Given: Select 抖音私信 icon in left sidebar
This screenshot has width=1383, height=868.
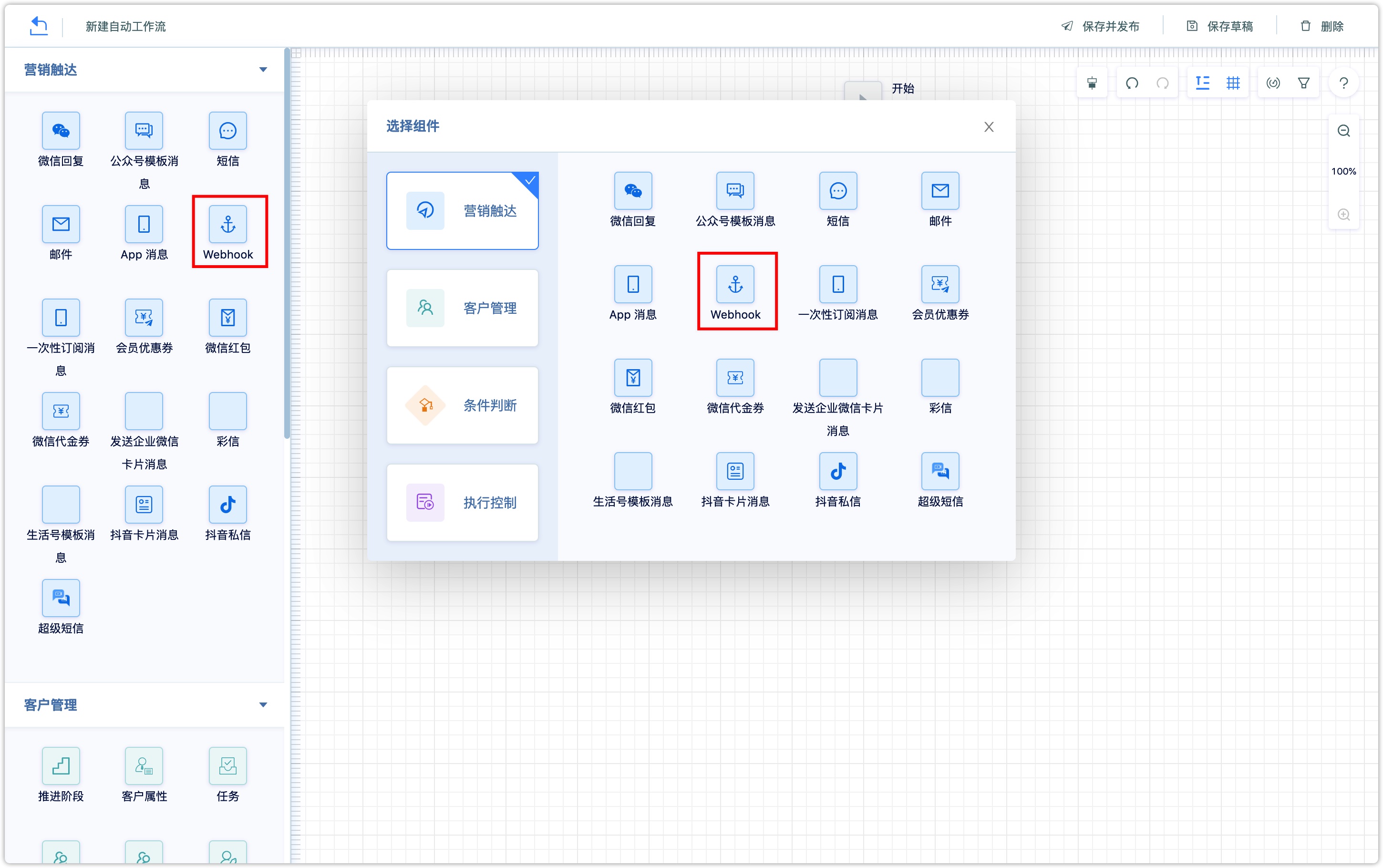Looking at the screenshot, I should (x=228, y=505).
